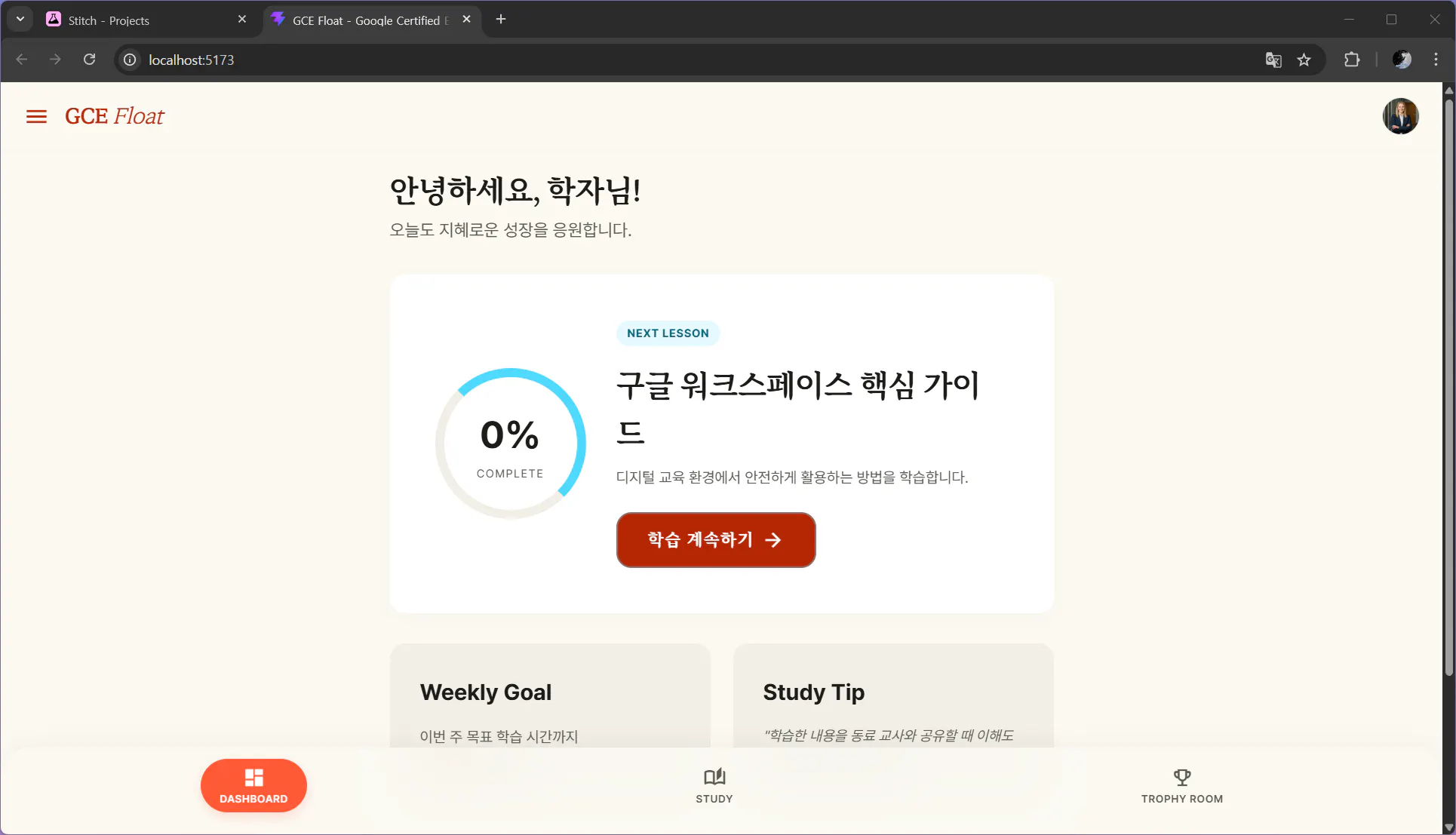Click the Study Tip card heading
Viewport: 1456px width, 835px height.
(813, 692)
